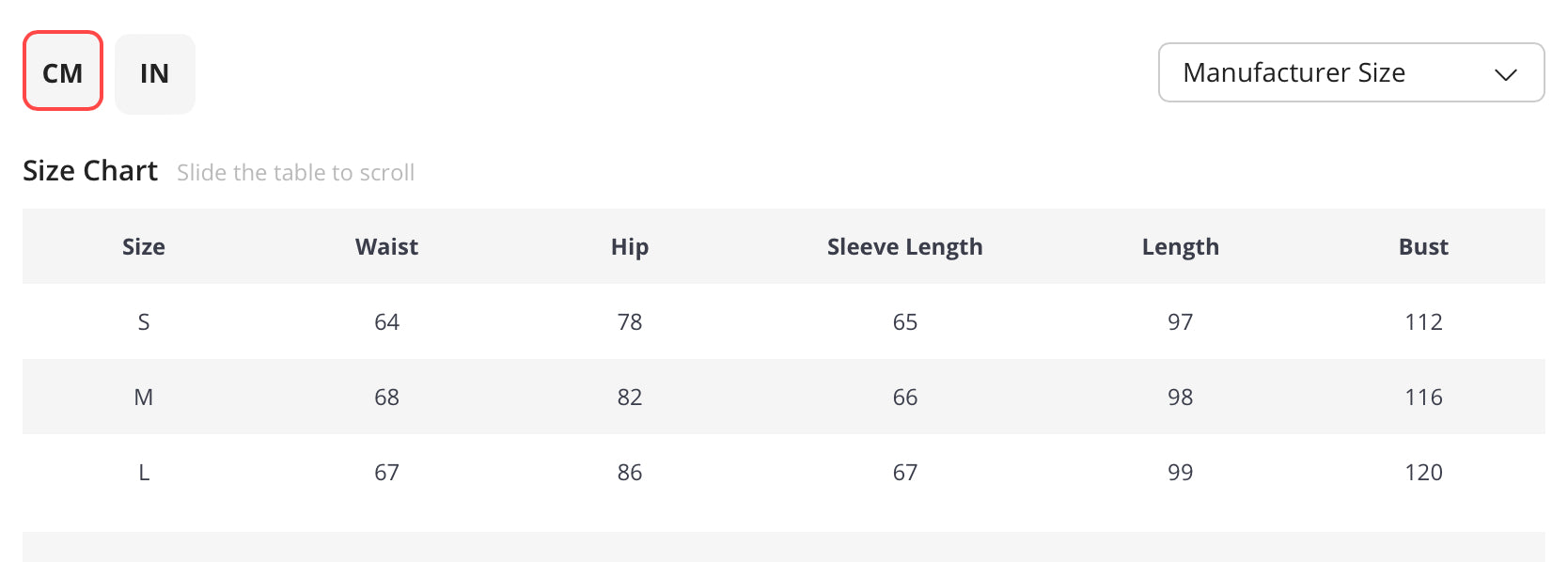Image resolution: width=1568 pixels, height=562 pixels.
Task: Click length value 99 for size L
Action: point(1180,472)
